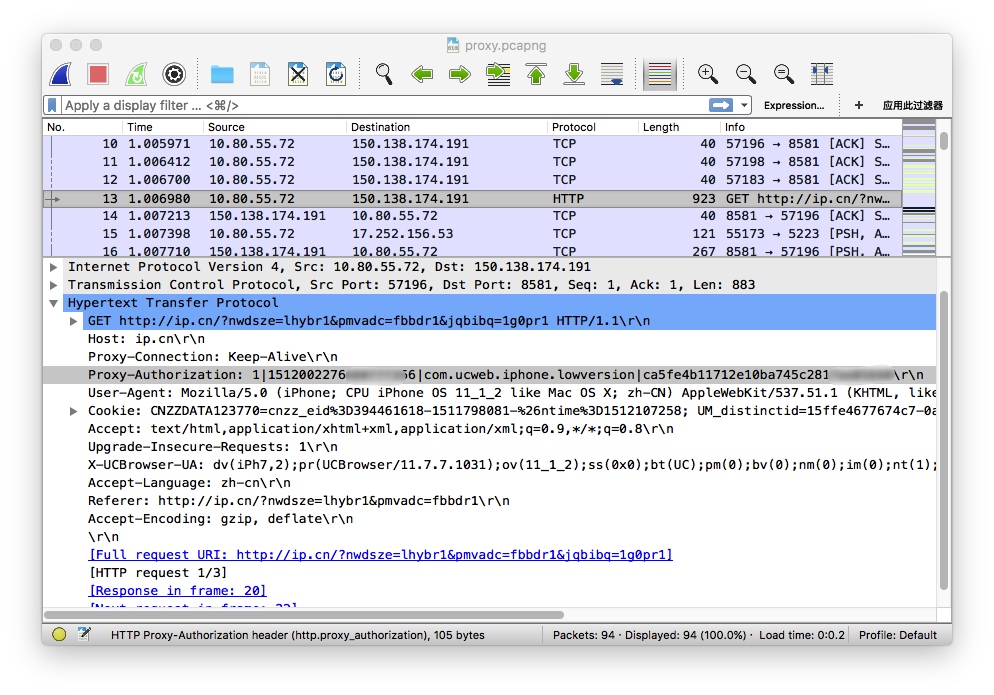Open a capture file with folder icon
Viewport: 994px width, 695px height.
[x=222, y=74]
